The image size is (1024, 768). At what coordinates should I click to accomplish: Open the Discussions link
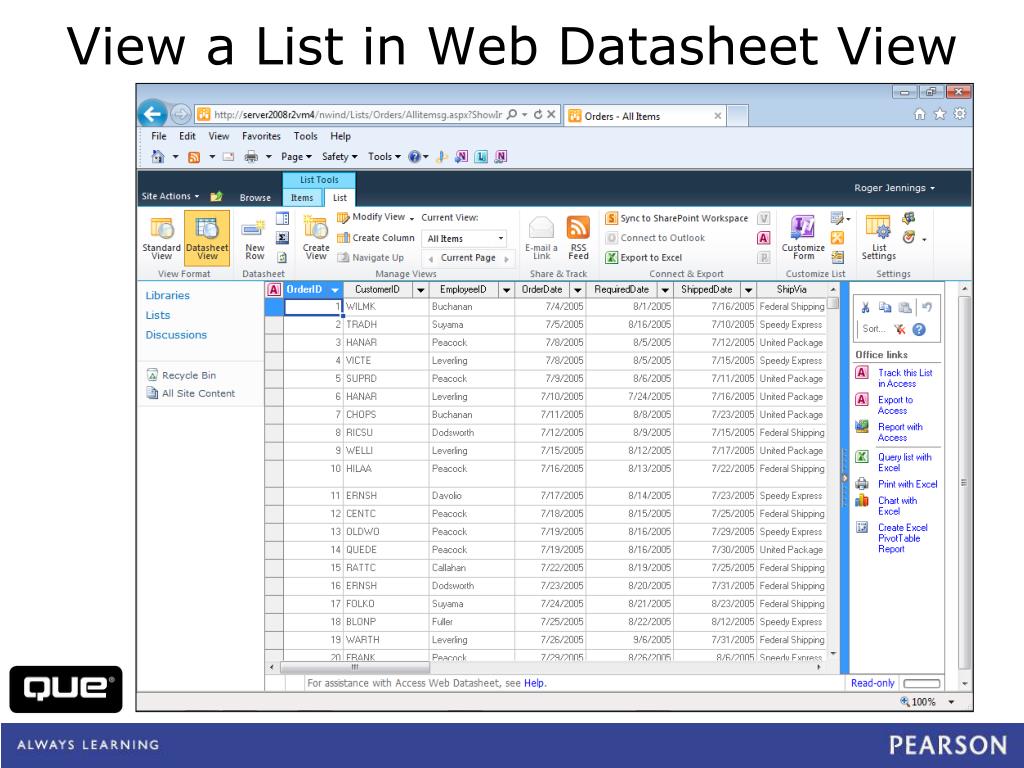coord(176,334)
